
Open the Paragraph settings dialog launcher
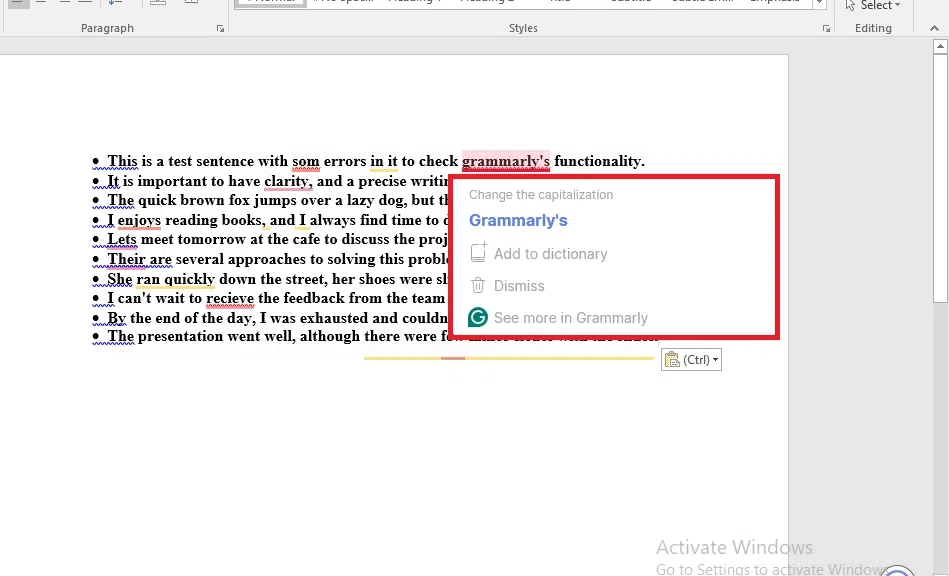(x=220, y=28)
